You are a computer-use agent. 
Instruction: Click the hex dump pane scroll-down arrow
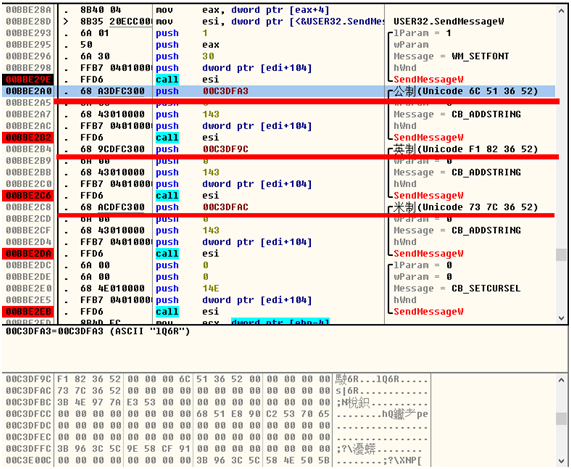(x=561, y=461)
